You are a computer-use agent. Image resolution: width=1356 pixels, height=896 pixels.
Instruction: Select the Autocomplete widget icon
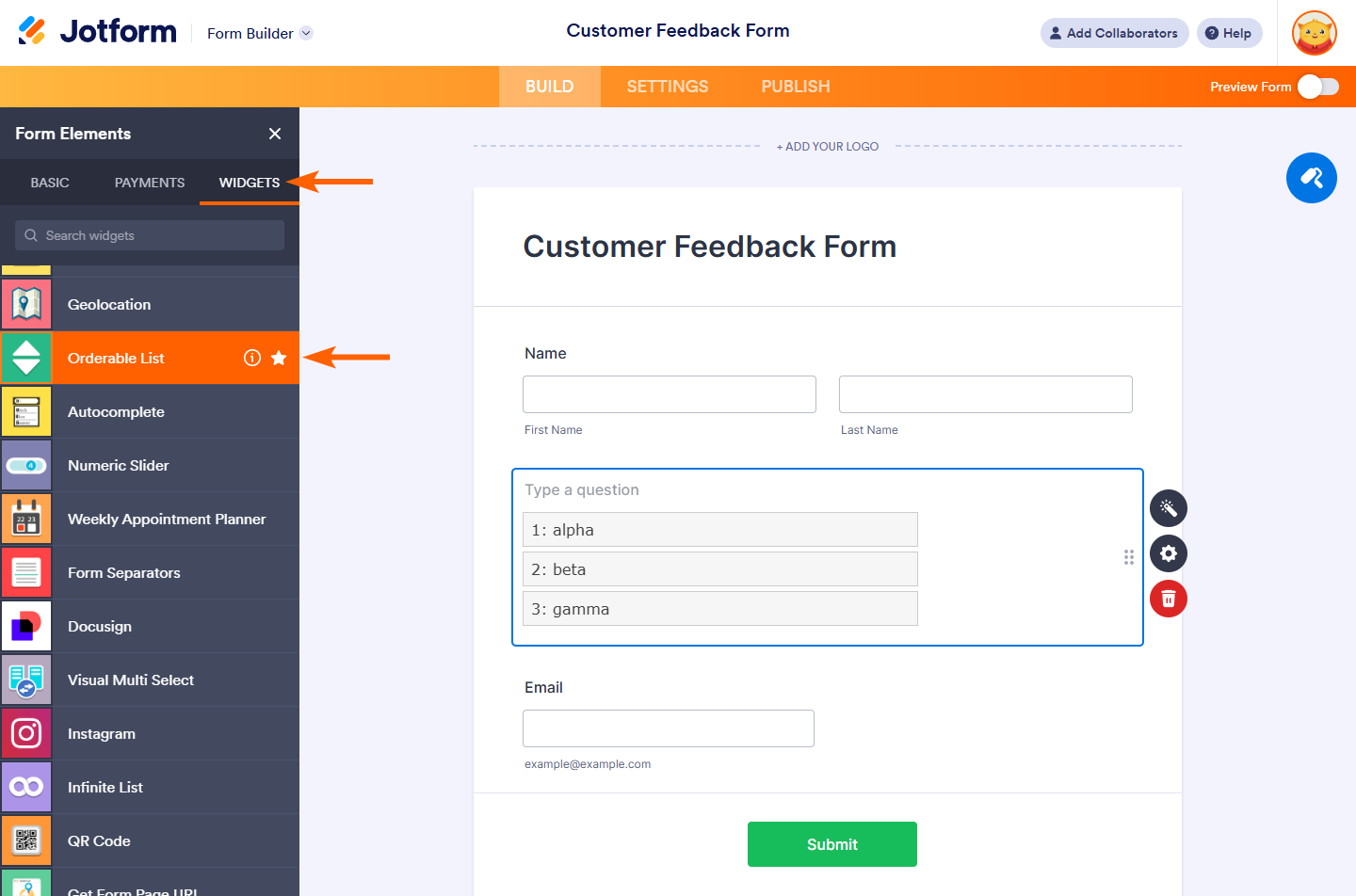[26, 411]
